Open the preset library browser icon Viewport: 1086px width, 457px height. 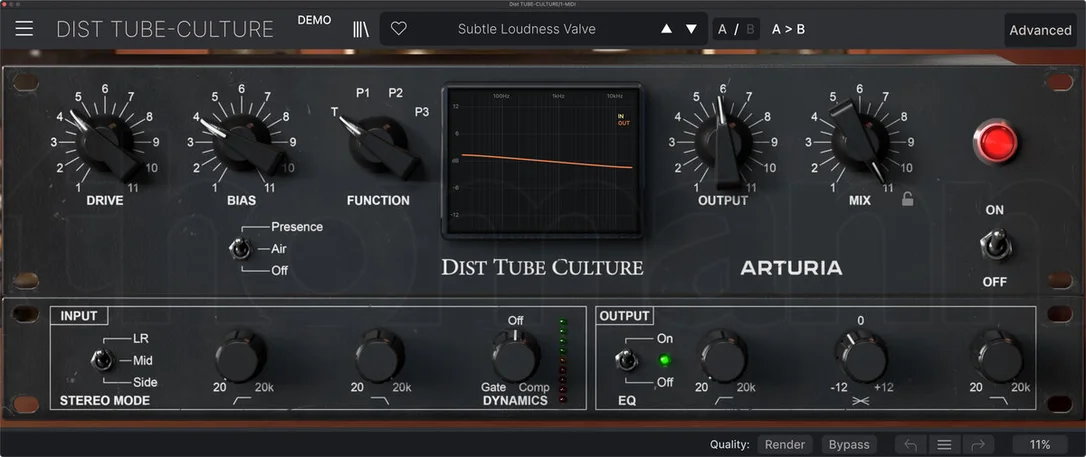[x=361, y=29]
